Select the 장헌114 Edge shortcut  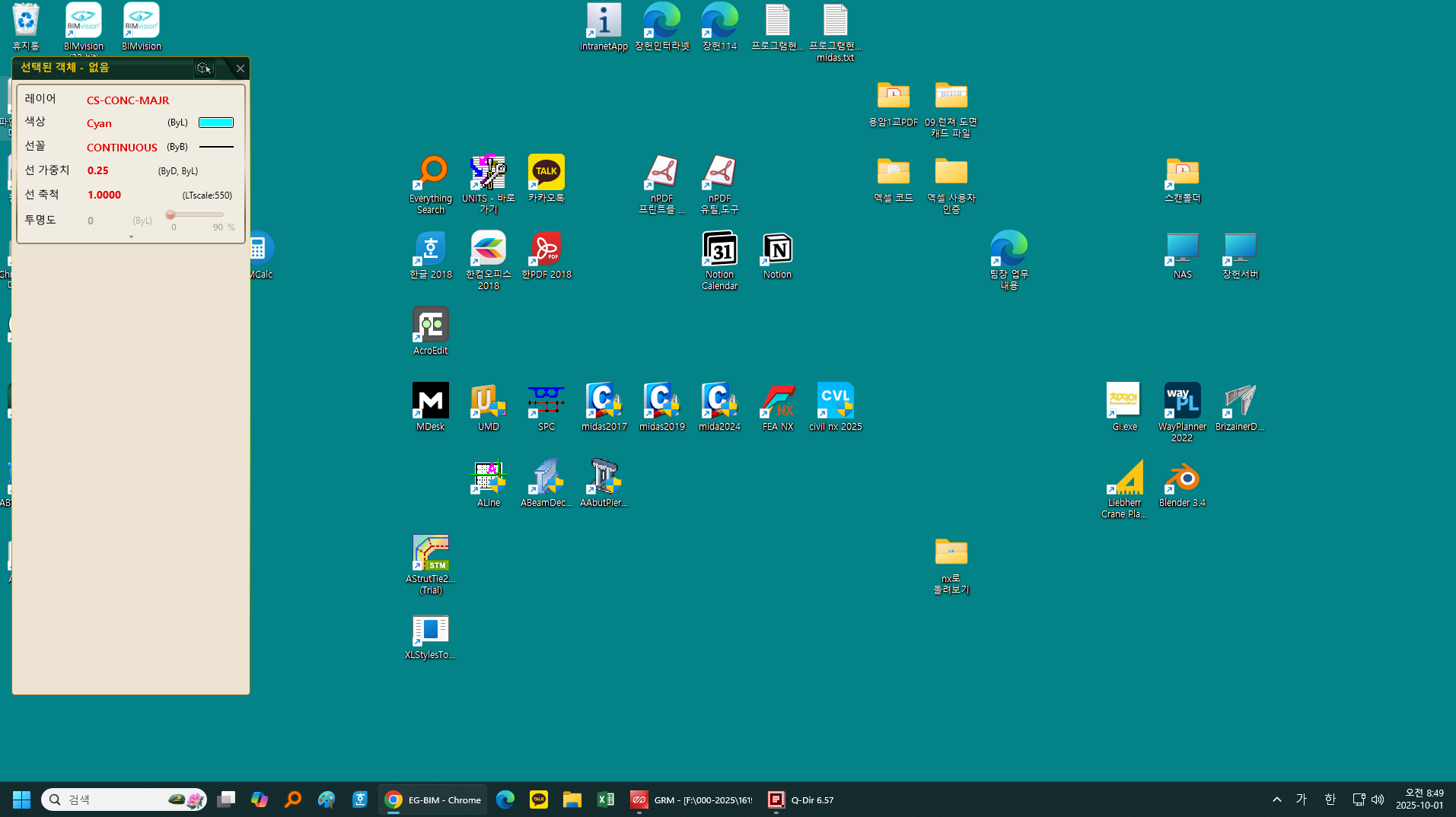[x=719, y=27]
